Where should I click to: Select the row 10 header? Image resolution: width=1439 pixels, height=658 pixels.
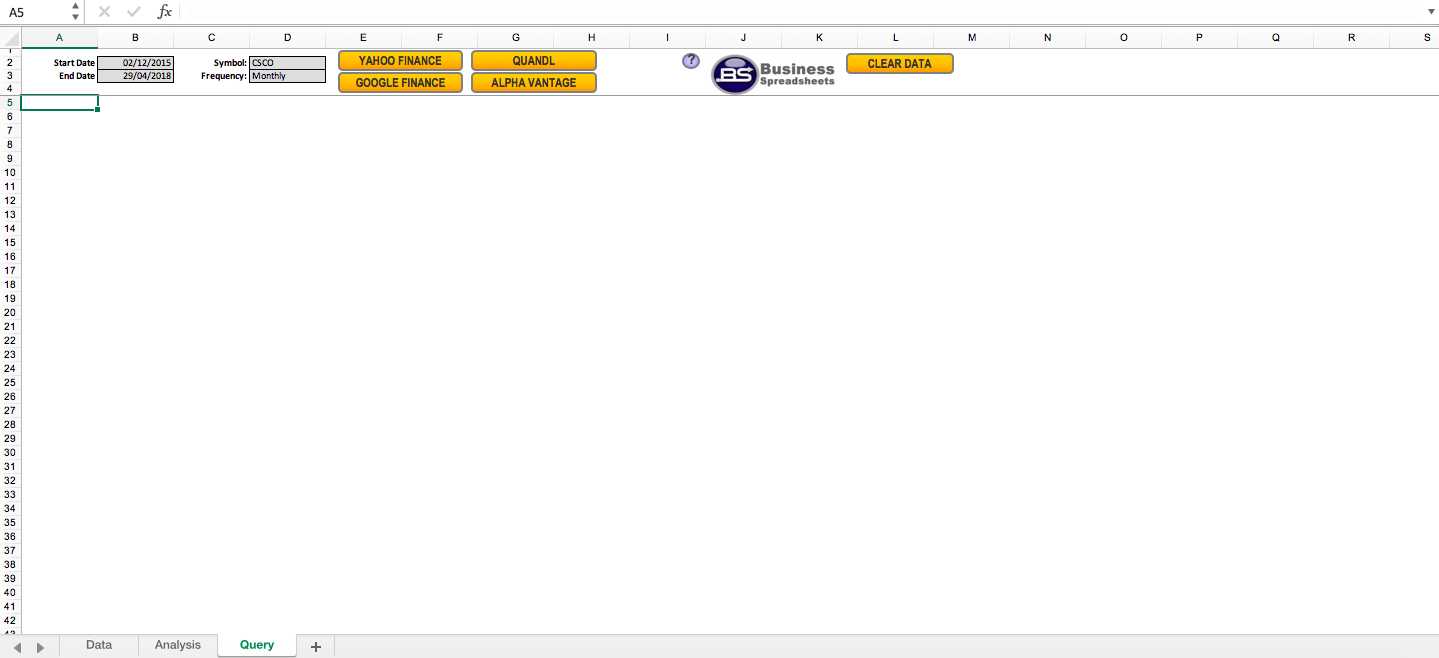click(x=10, y=172)
